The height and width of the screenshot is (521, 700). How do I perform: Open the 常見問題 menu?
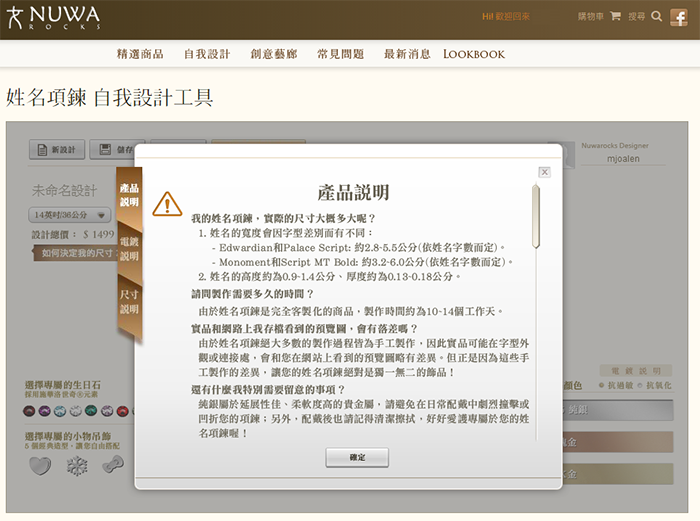pyautogui.click(x=341, y=54)
